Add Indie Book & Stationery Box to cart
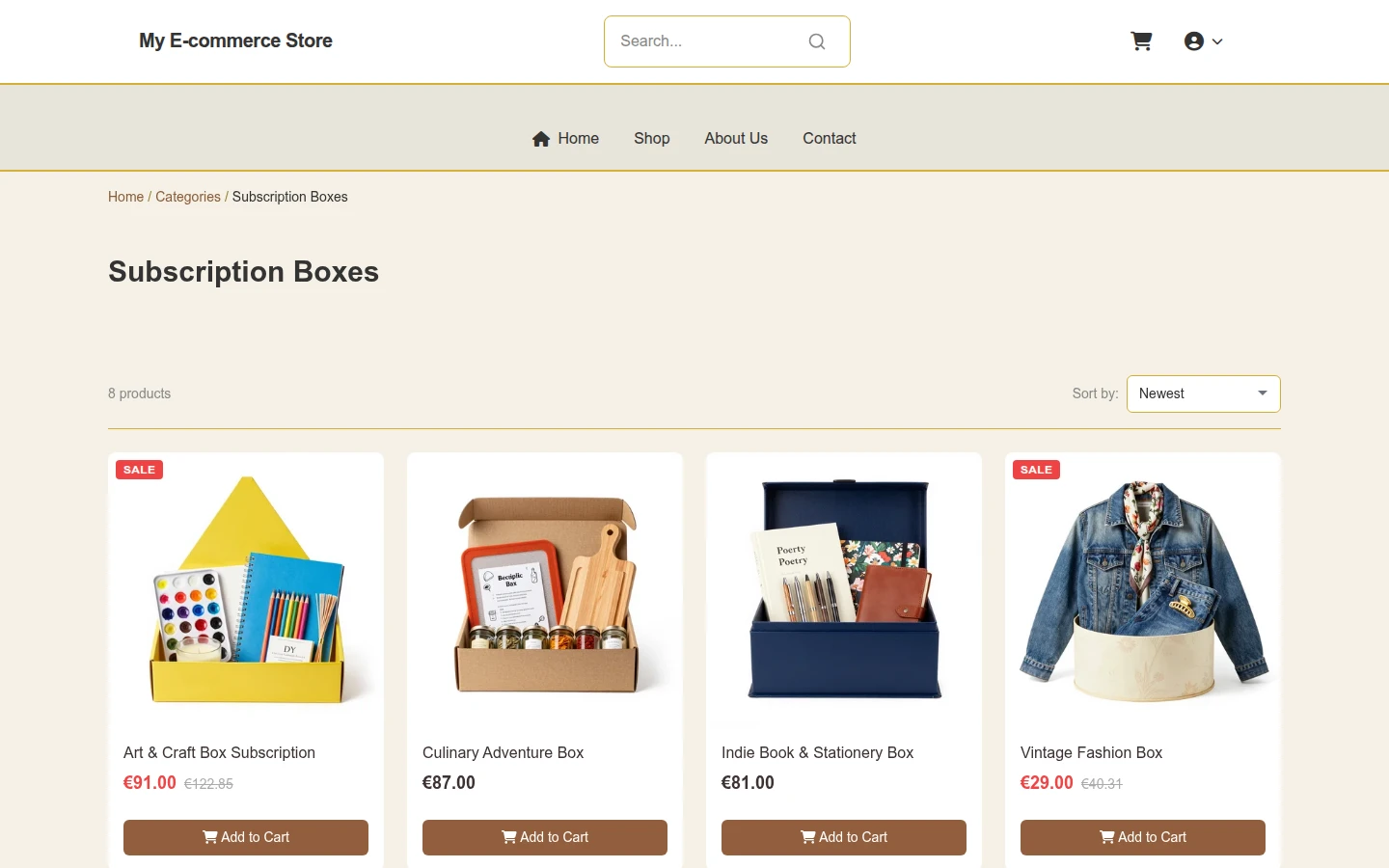This screenshot has height=868, width=1389. click(x=844, y=837)
